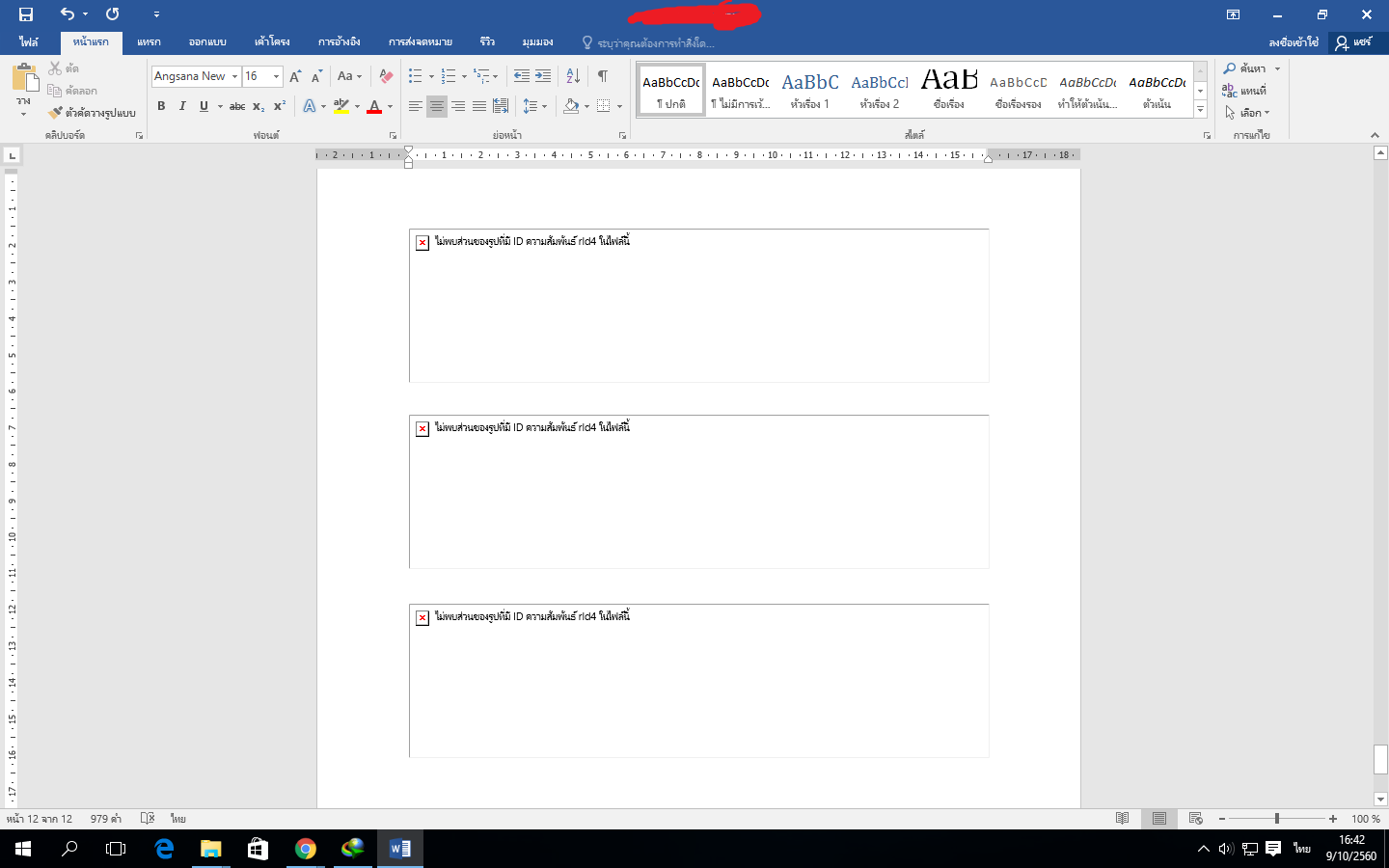Click the Sort A-Z icon
1389x868 pixels.
(573, 76)
